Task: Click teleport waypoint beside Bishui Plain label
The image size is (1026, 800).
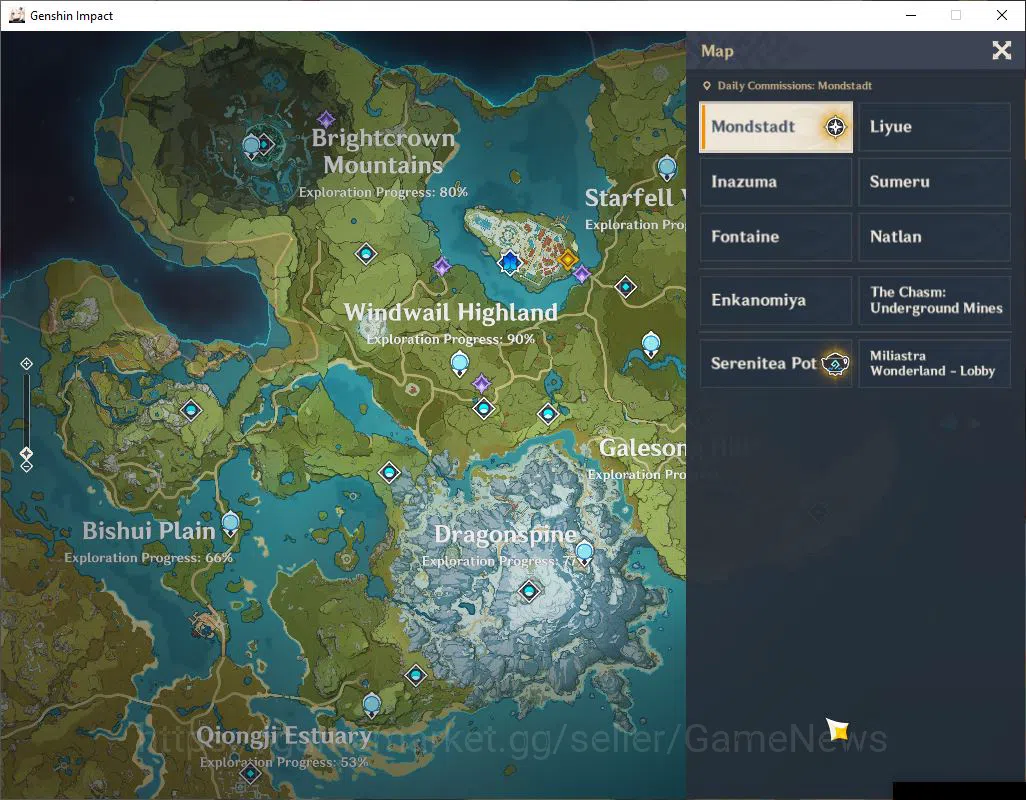Action: tap(230, 525)
